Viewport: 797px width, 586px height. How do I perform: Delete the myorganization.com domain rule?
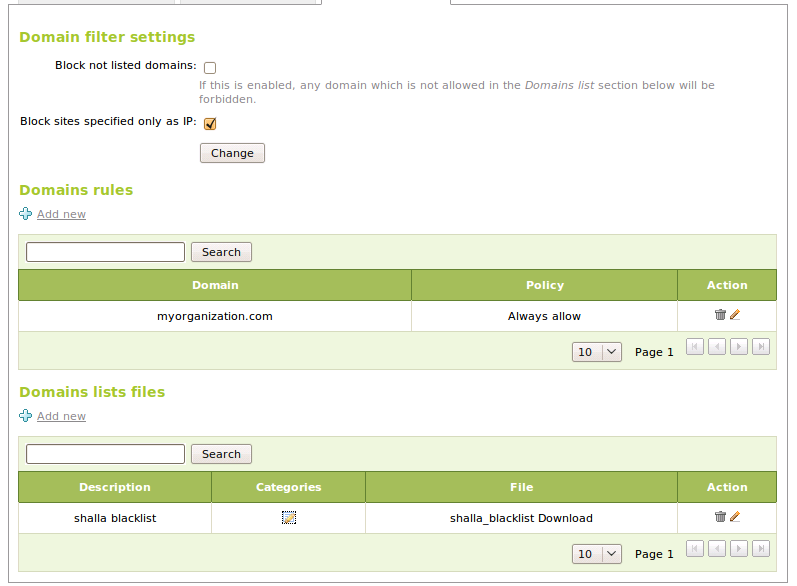click(x=720, y=315)
